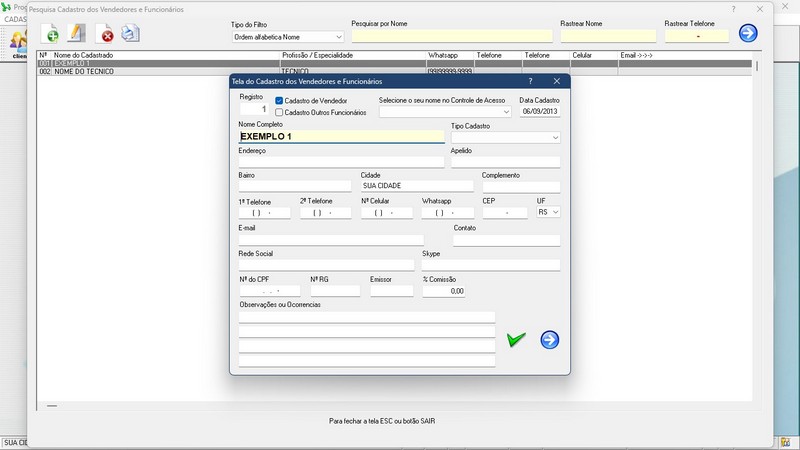
Task: Click the blue arrow exit icon in search window
Action: [x=748, y=33]
